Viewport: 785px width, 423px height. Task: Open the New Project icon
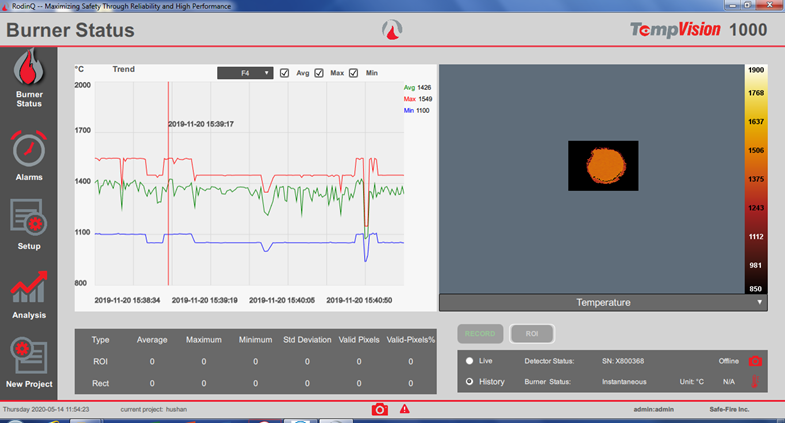click(29, 356)
